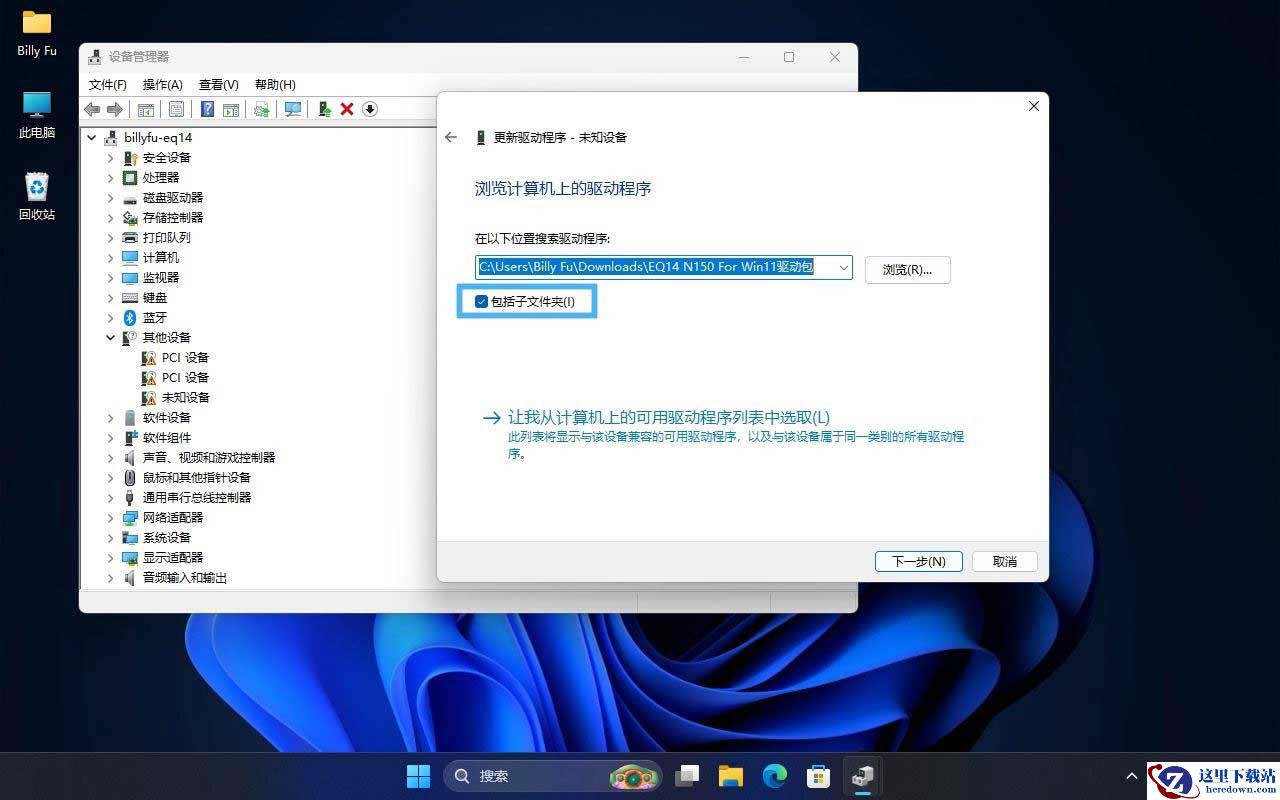Viewport: 1280px width, 800px height.
Task: Open the 查看(V) menu
Action: tap(219, 85)
